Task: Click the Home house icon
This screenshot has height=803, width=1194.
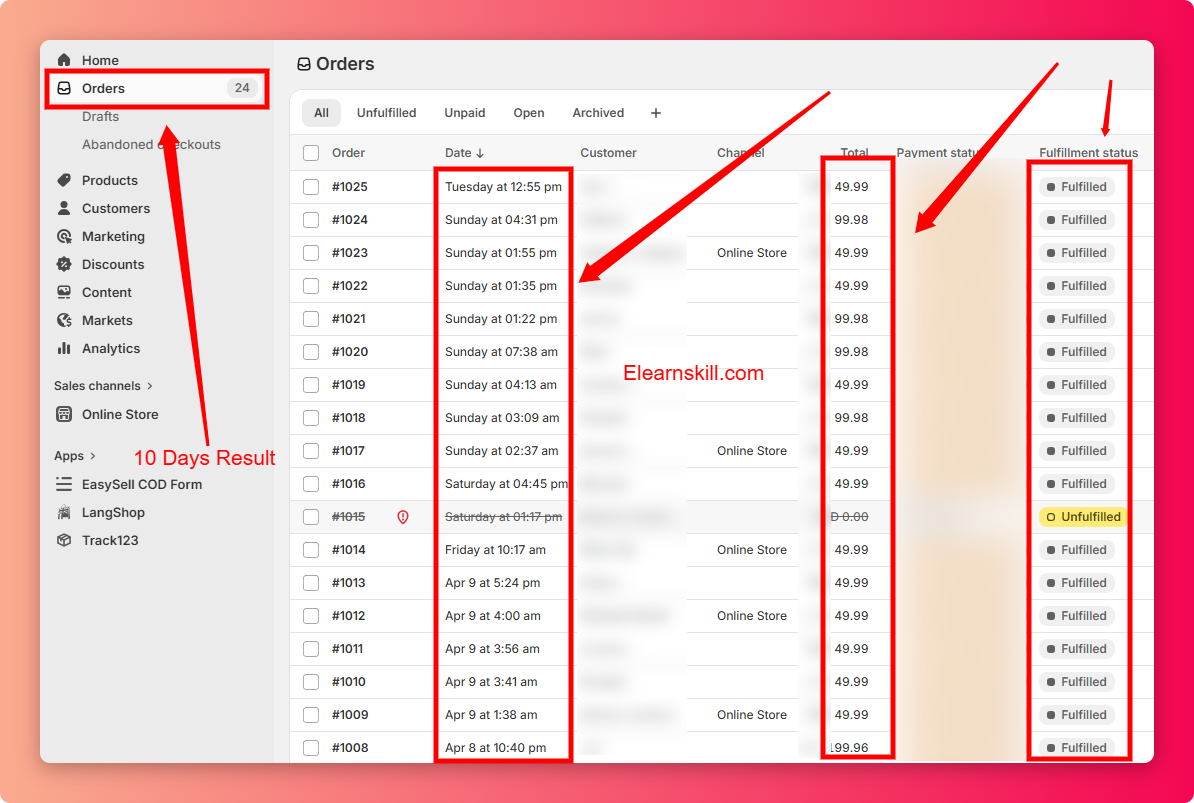Action: click(x=64, y=60)
